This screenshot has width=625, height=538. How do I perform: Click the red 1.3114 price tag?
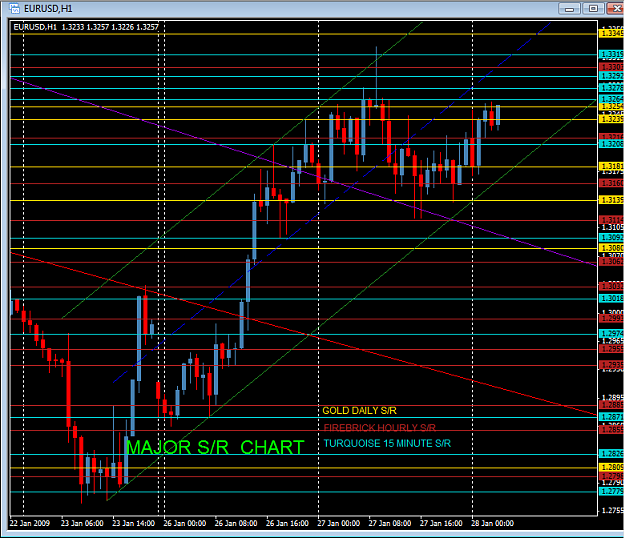(611, 220)
